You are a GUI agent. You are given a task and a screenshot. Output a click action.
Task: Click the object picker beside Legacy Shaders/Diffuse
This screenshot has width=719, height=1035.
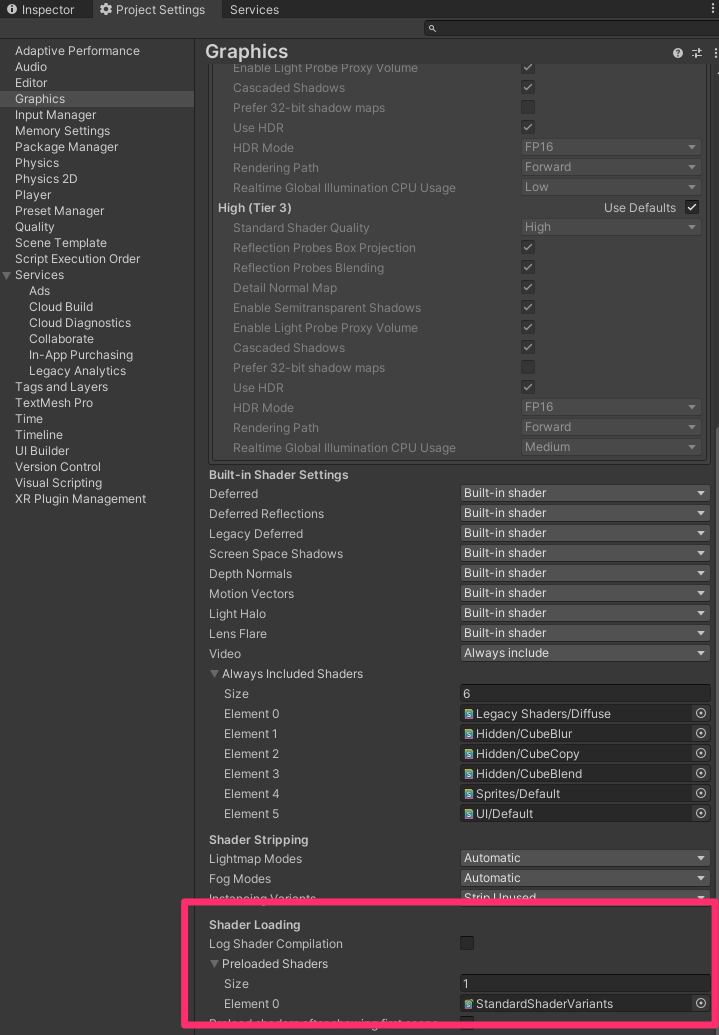[x=700, y=713]
